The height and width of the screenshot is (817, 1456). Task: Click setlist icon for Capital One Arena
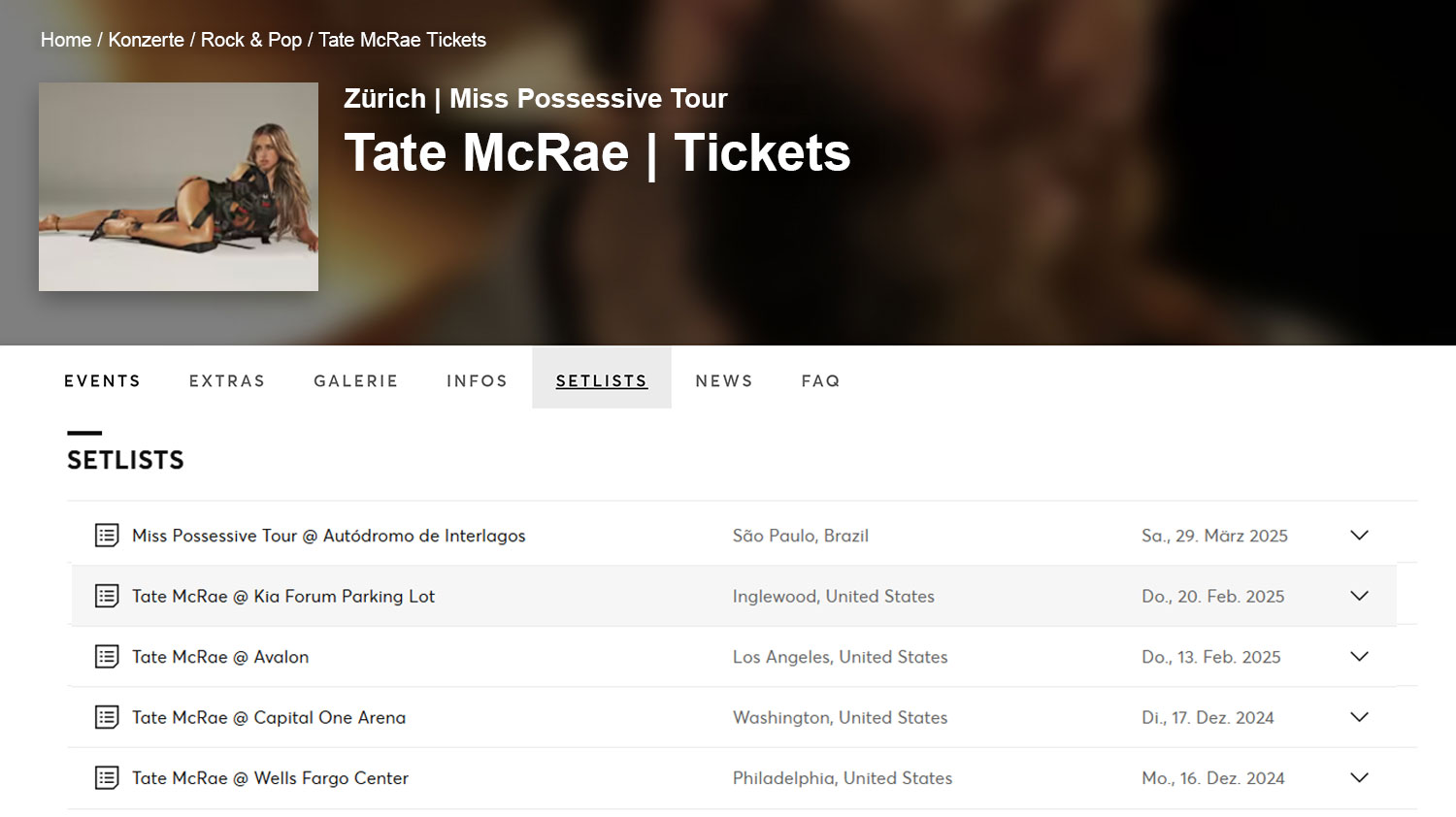107,717
